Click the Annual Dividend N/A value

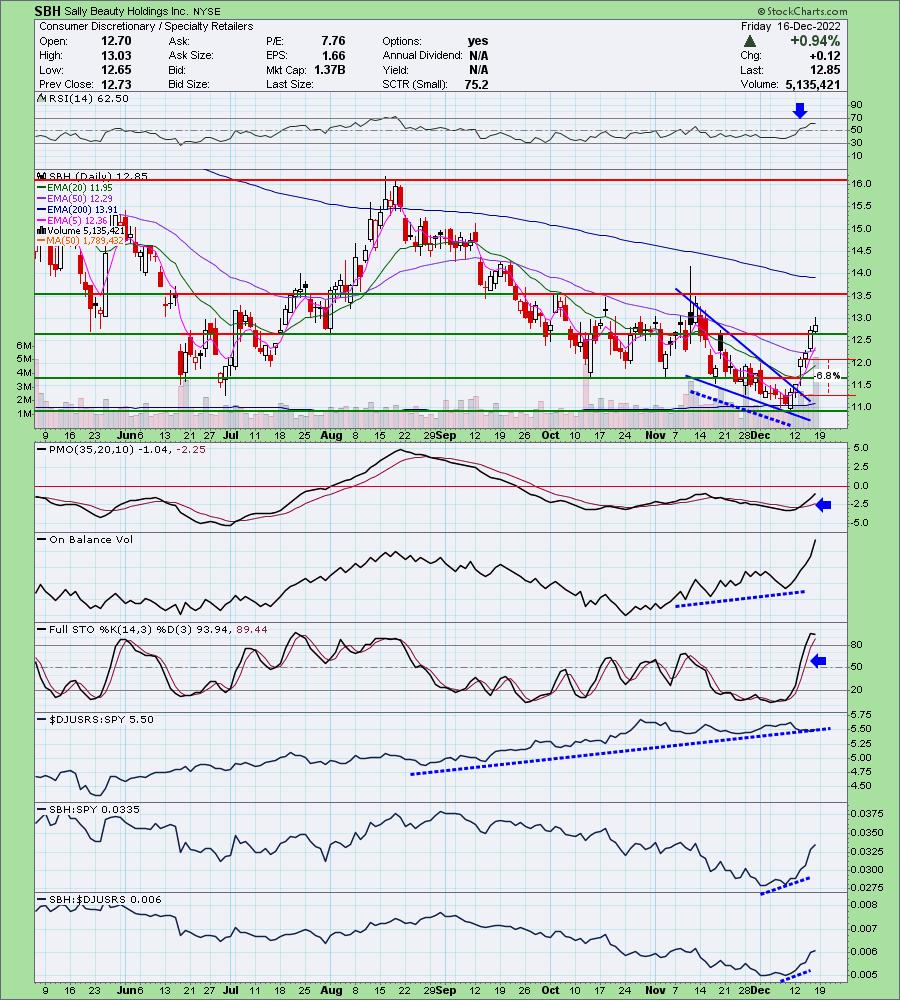point(478,55)
